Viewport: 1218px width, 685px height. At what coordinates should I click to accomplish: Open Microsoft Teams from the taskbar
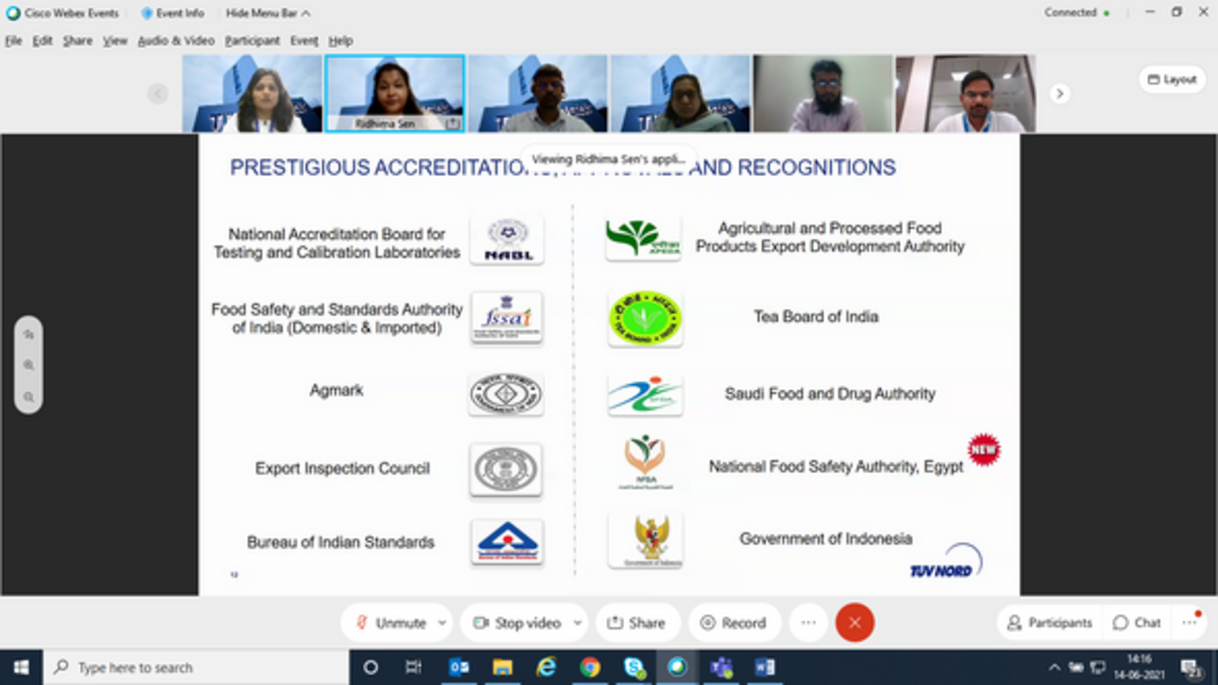click(x=721, y=667)
